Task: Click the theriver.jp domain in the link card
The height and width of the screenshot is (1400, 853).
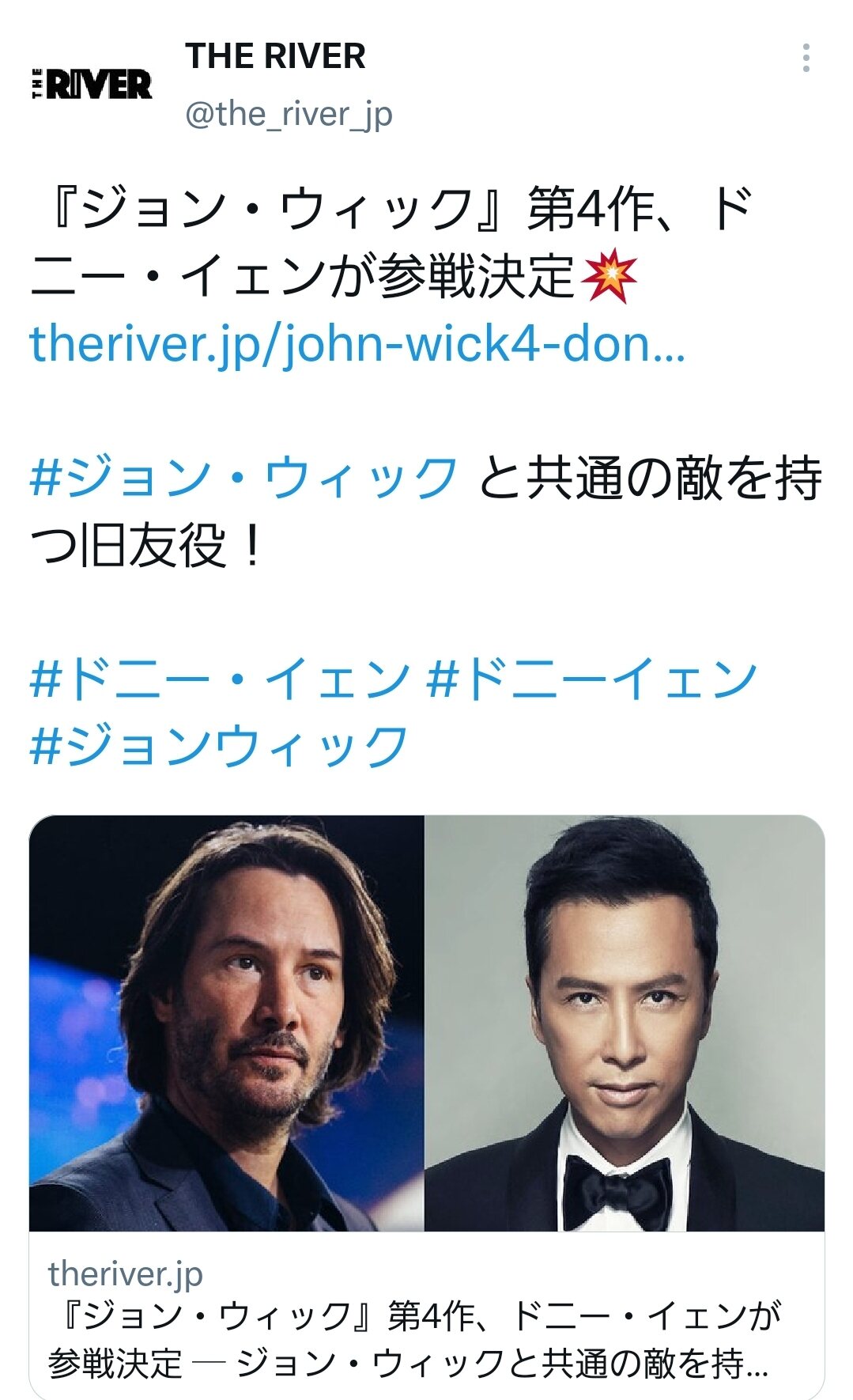Action: [125, 1274]
